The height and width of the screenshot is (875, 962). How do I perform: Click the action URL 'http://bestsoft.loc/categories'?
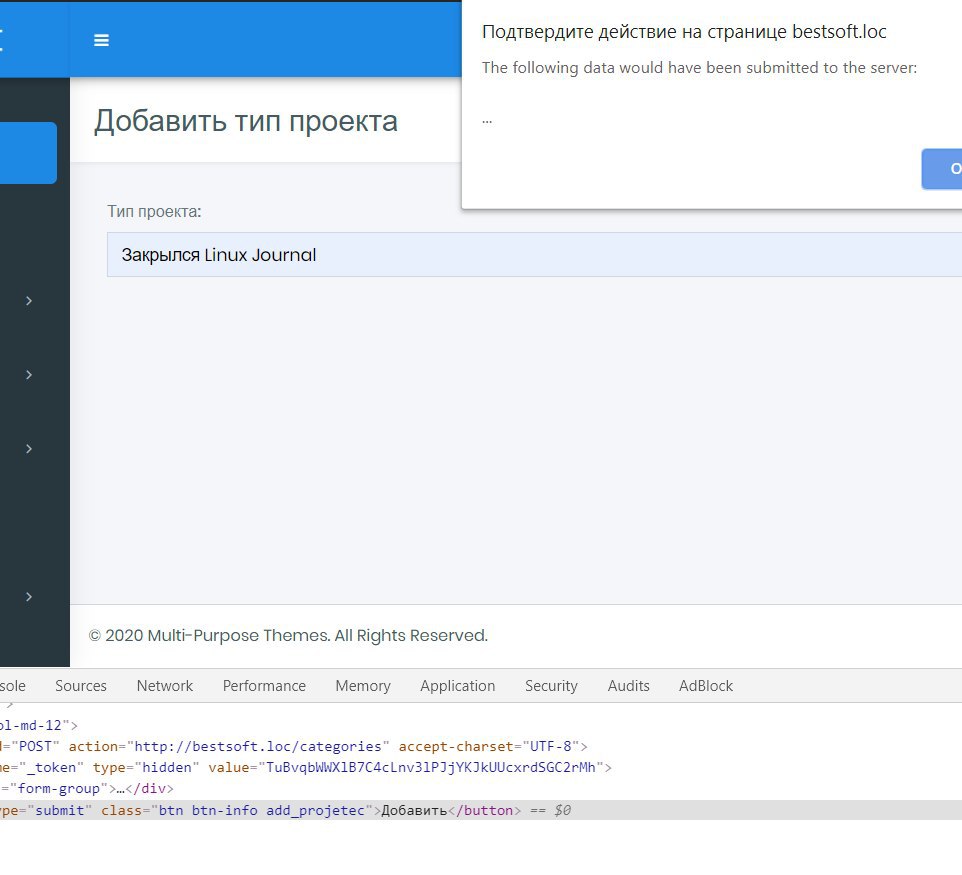(258, 747)
